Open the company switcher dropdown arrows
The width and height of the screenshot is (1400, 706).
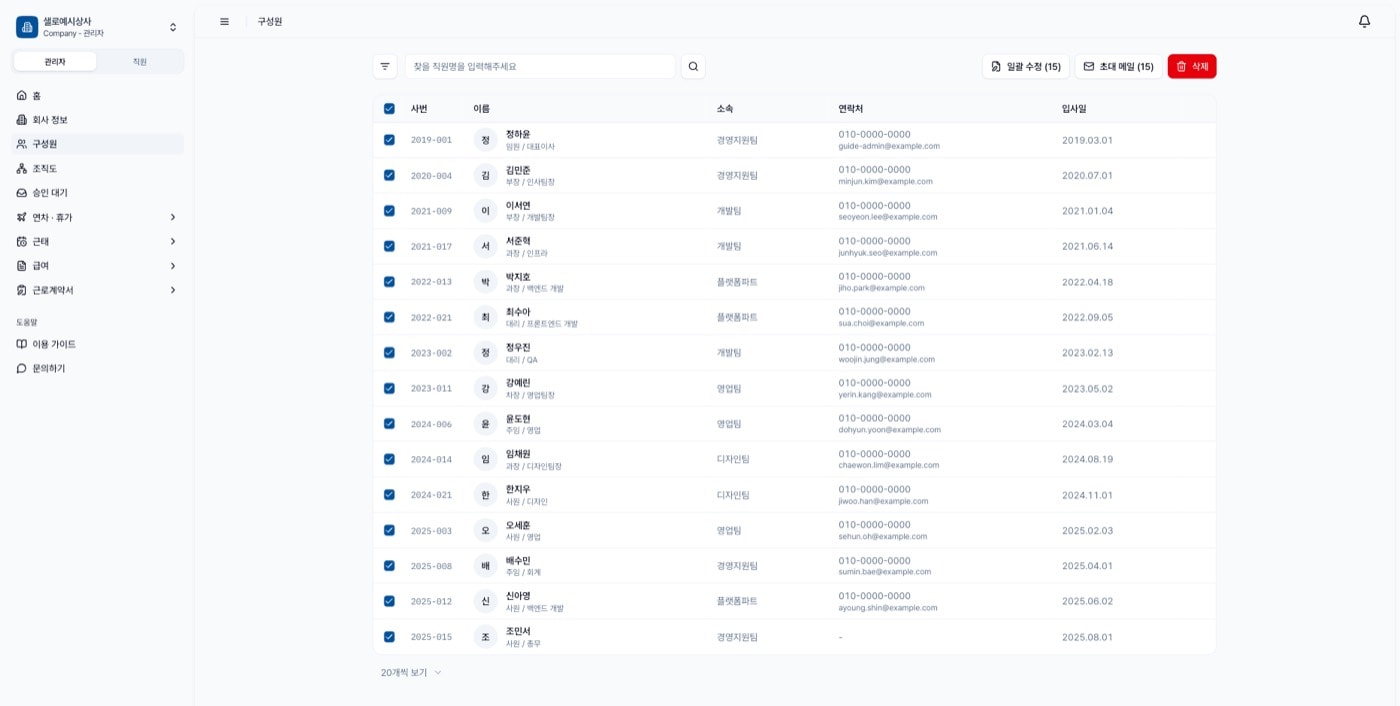click(x=173, y=27)
